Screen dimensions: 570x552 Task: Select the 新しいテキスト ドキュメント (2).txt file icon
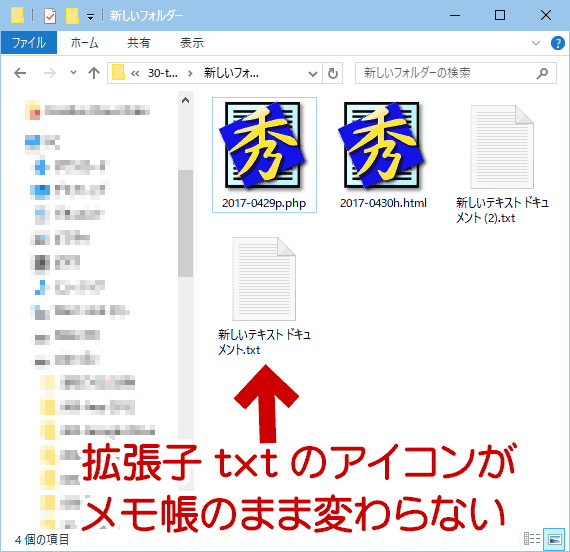[x=502, y=147]
